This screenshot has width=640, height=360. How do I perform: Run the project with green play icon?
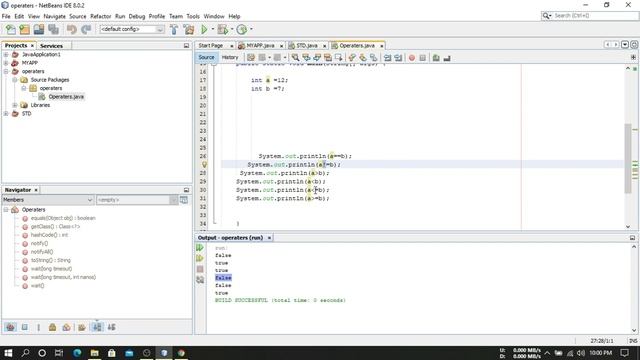(204, 29)
